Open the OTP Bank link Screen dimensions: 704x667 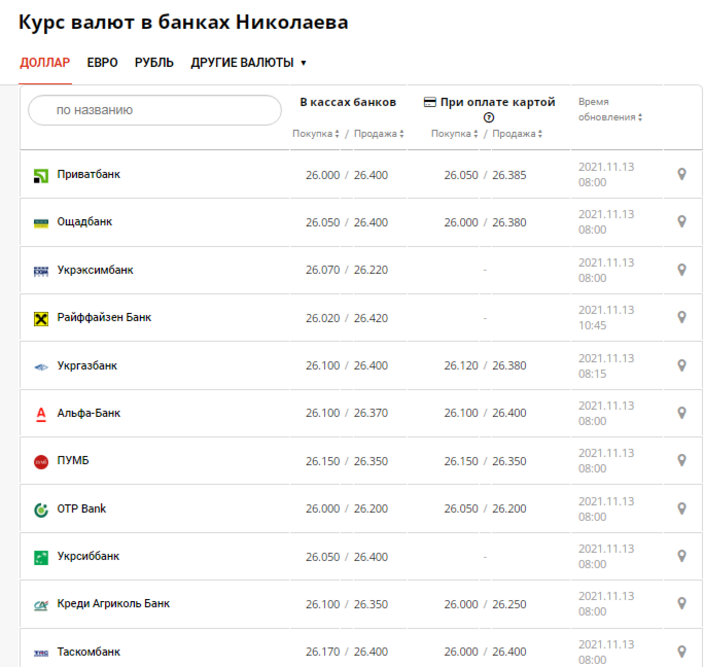81,509
